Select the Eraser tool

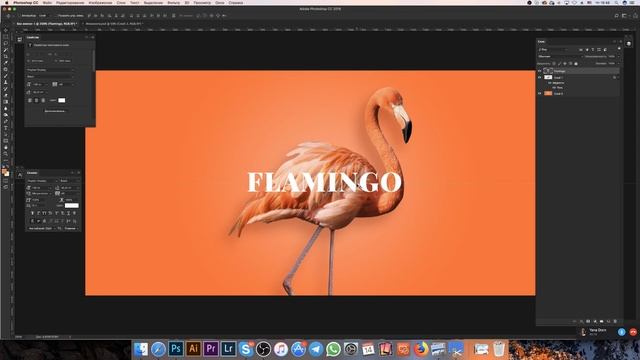pos(6,95)
